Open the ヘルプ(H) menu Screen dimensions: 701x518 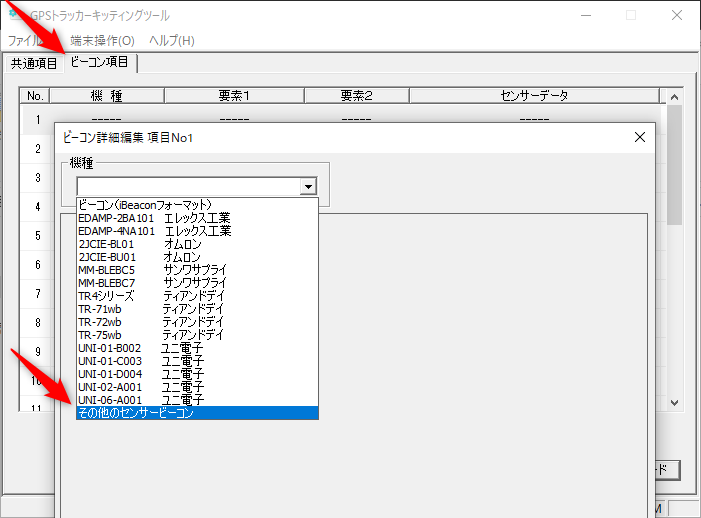[x=172, y=41]
